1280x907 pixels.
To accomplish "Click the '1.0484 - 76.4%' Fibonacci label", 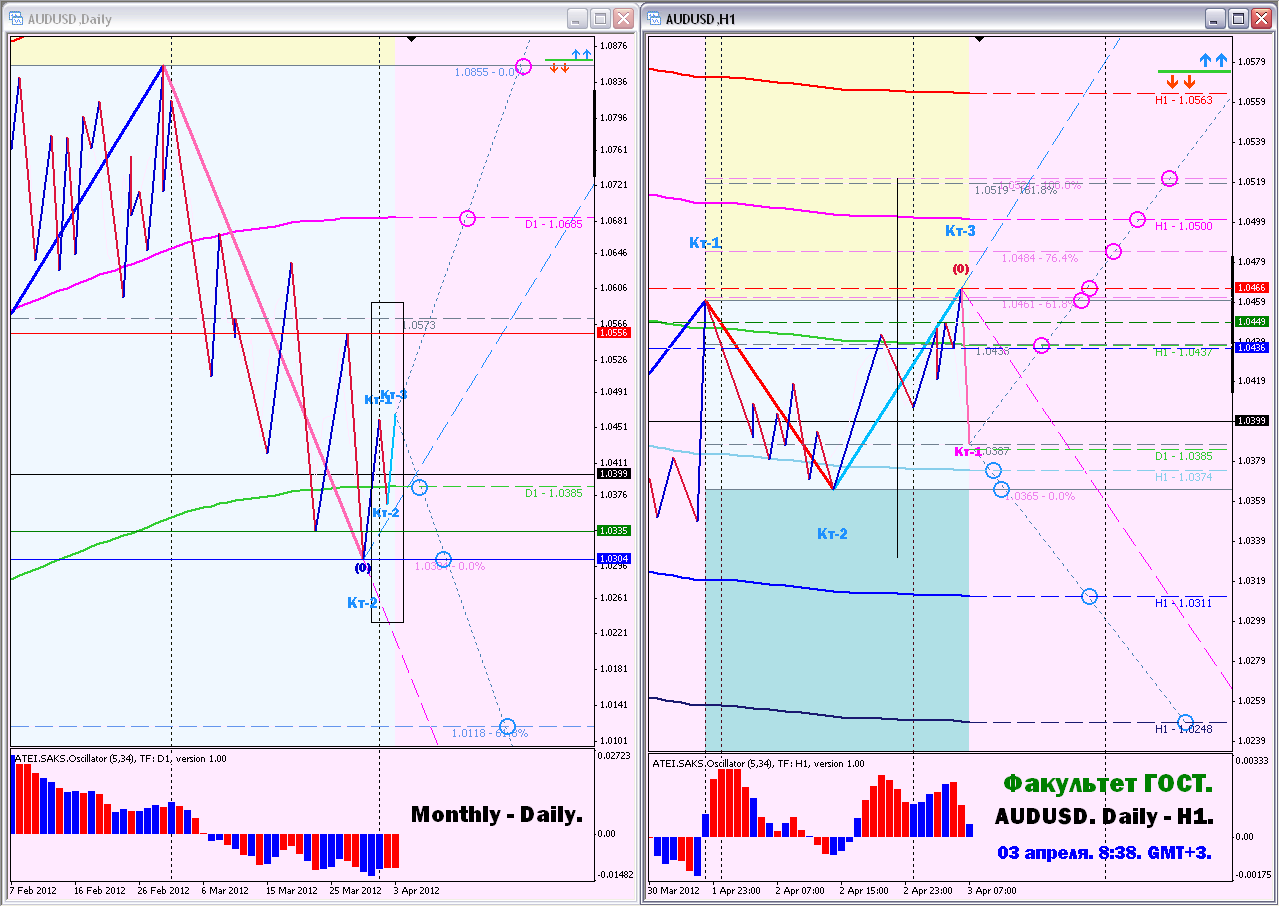I will (x=1040, y=258).
